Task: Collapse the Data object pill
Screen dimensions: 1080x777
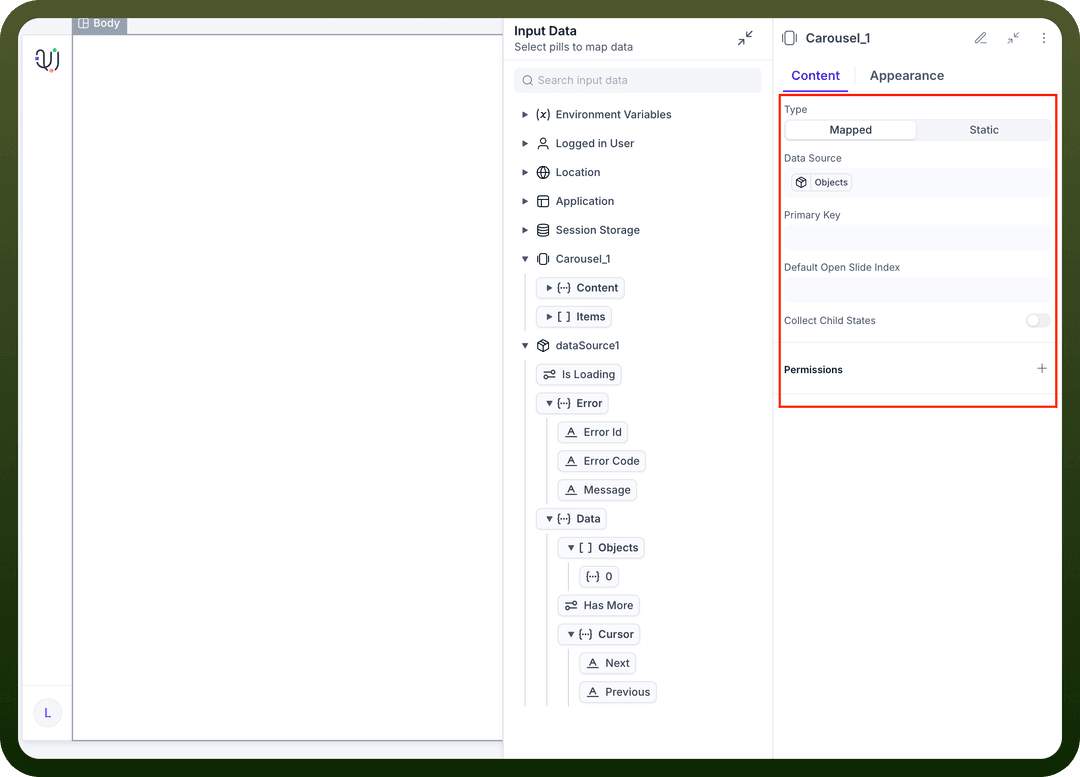Action: pyautogui.click(x=549, y=519)
